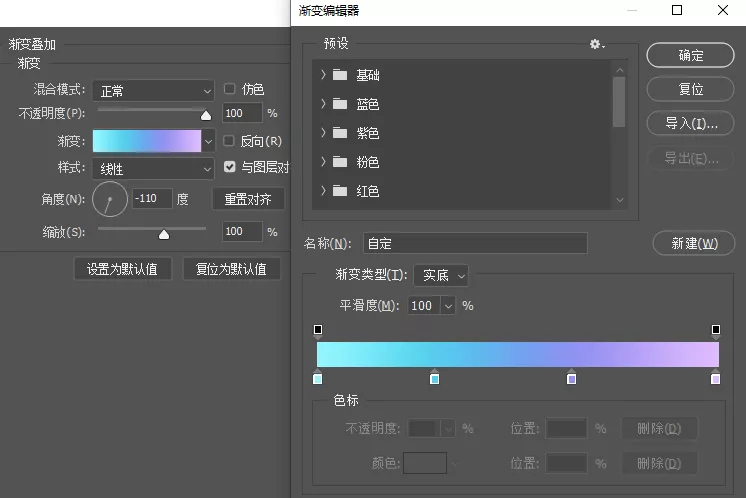Enable the 反向(R) reverse checkbox
The image size is (746, 498).
click(229, 140)
